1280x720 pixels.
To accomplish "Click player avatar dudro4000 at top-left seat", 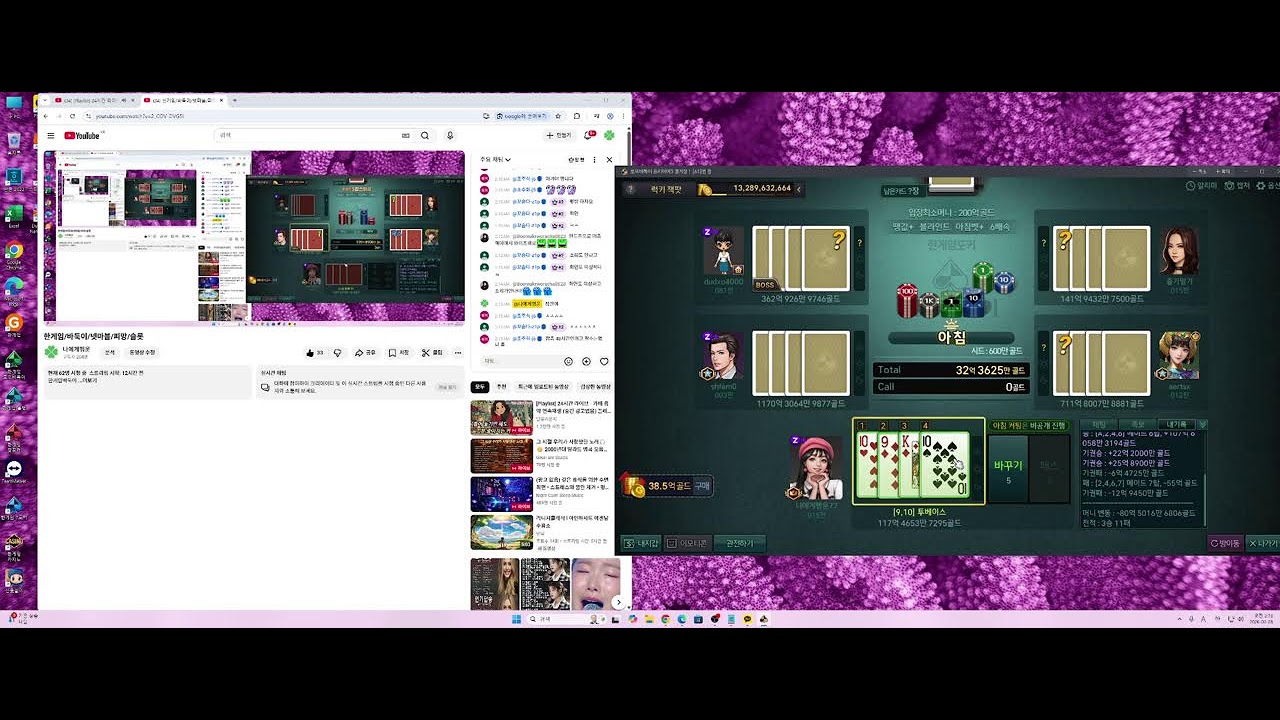I will [722, 252].
